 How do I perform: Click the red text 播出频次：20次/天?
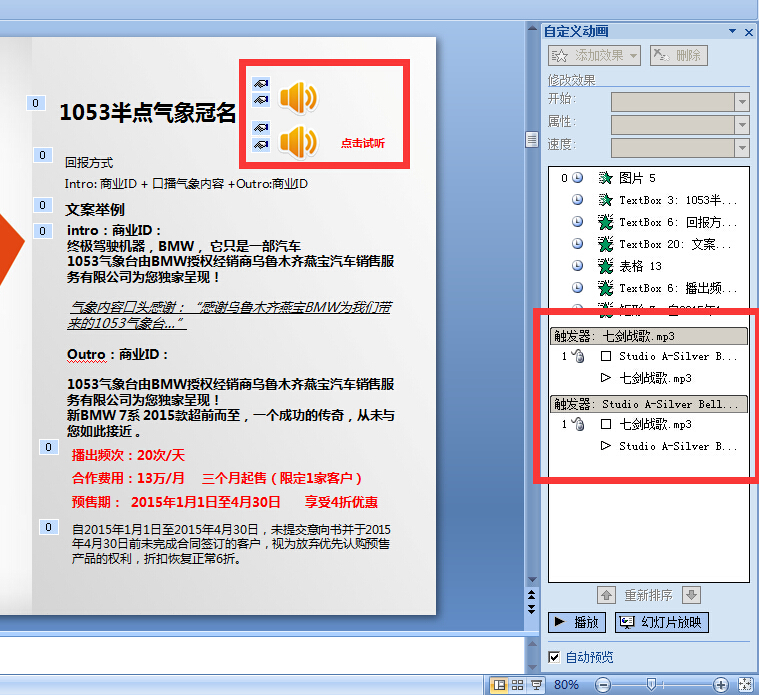(128, 455)
